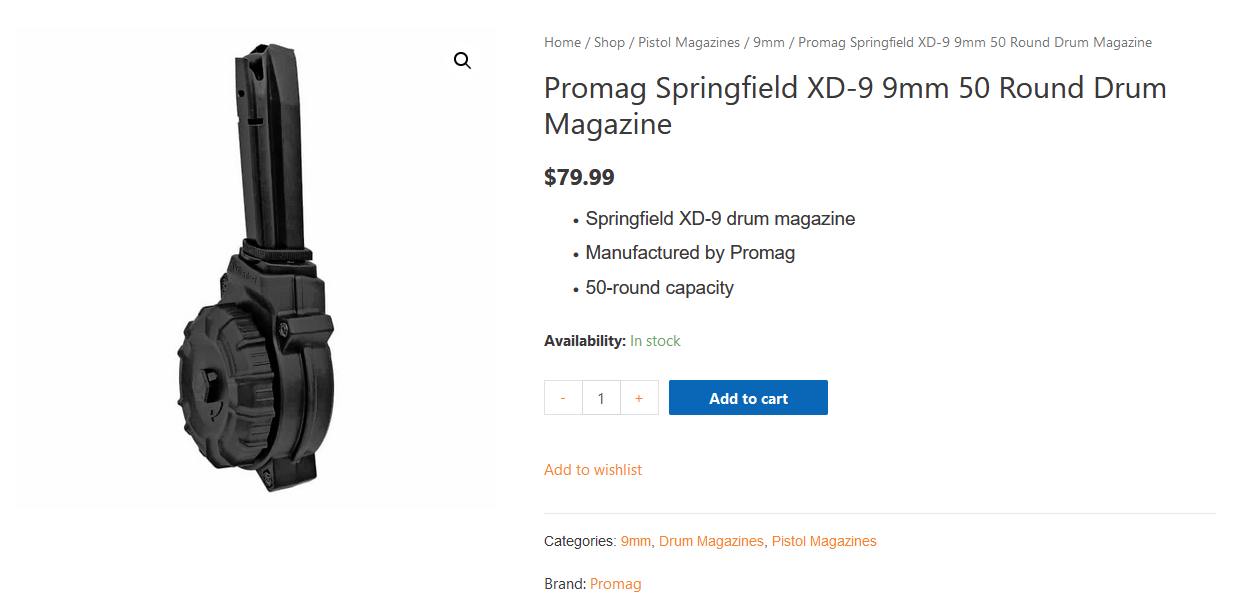
Task: Click the 50-round capacity bullet text
Action: pyautogui.click(x=660, y=288)
